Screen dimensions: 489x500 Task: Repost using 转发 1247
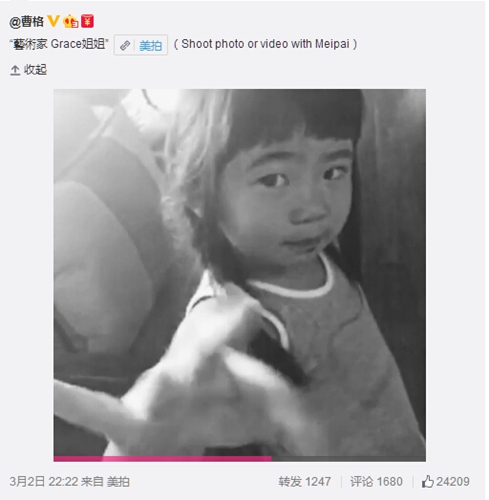coord(305,482)
